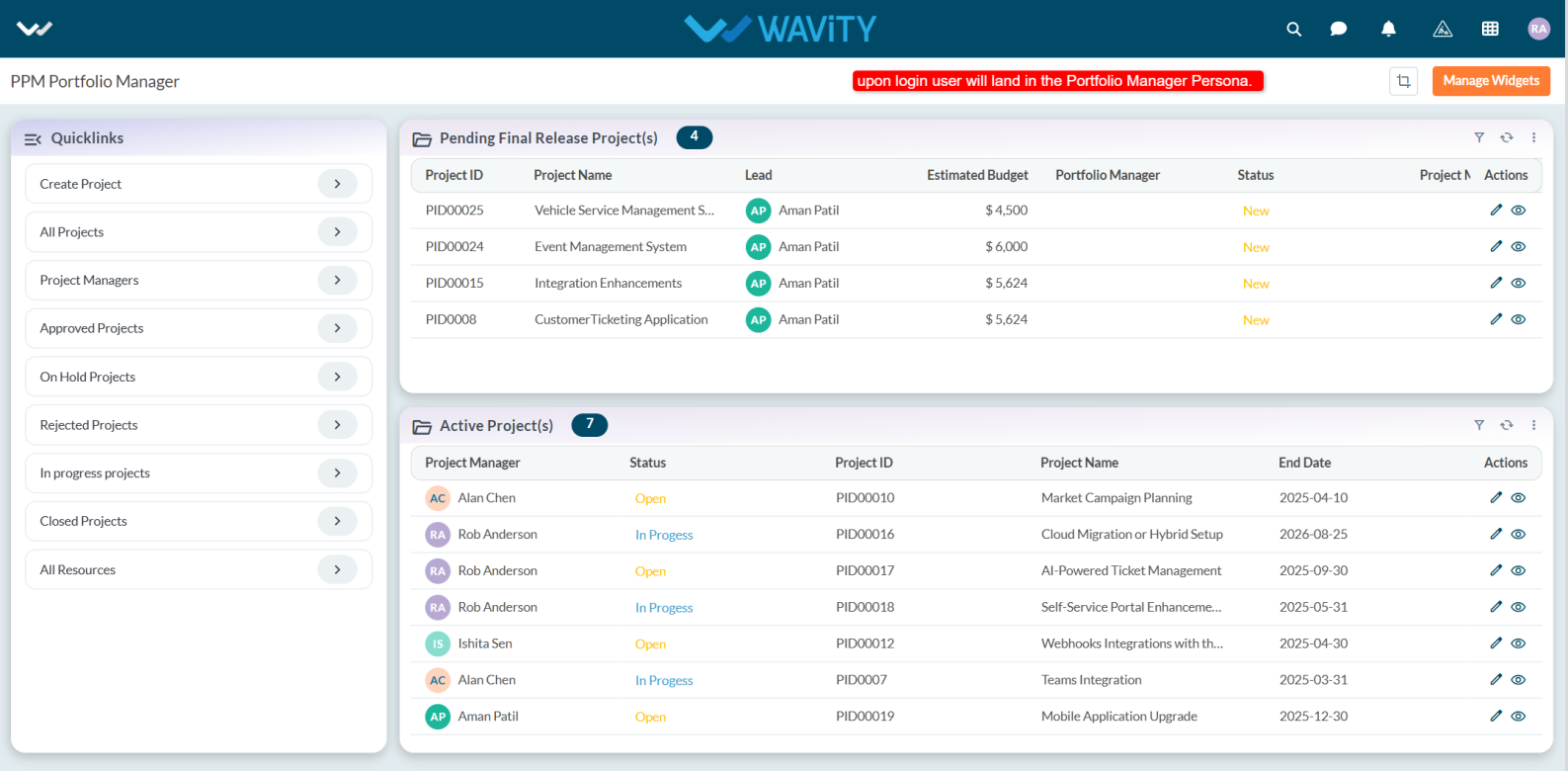
Task: View project PID00025 with eye icon
Action: coord(1519,210)
